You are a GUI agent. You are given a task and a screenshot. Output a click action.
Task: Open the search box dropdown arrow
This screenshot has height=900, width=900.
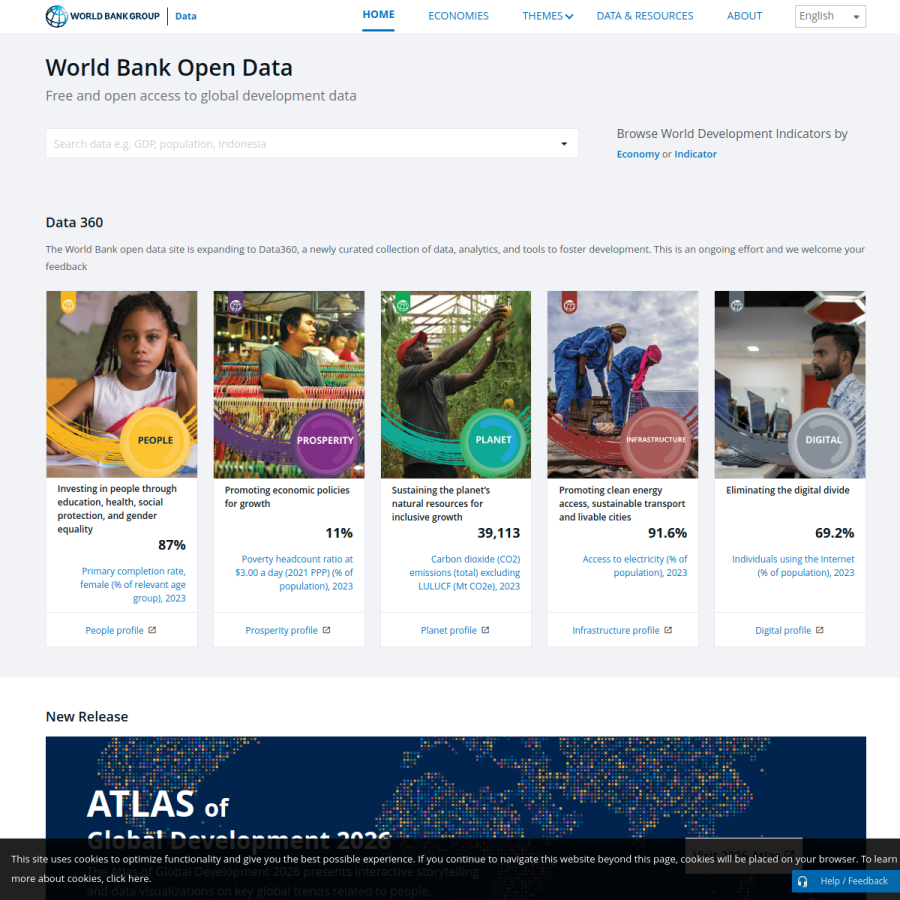[564, 143]
